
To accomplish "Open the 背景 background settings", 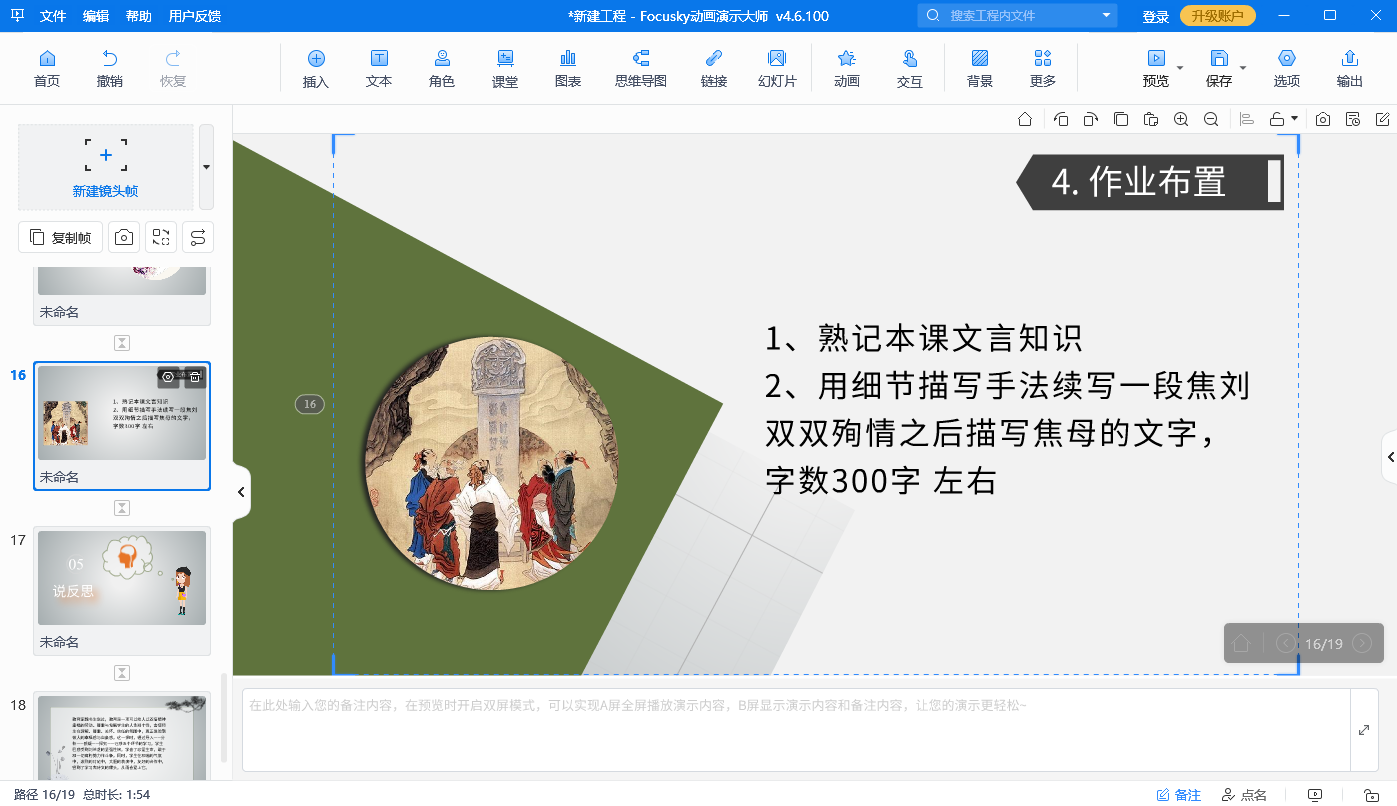I will pyautogui.click(x=980, y=69).
